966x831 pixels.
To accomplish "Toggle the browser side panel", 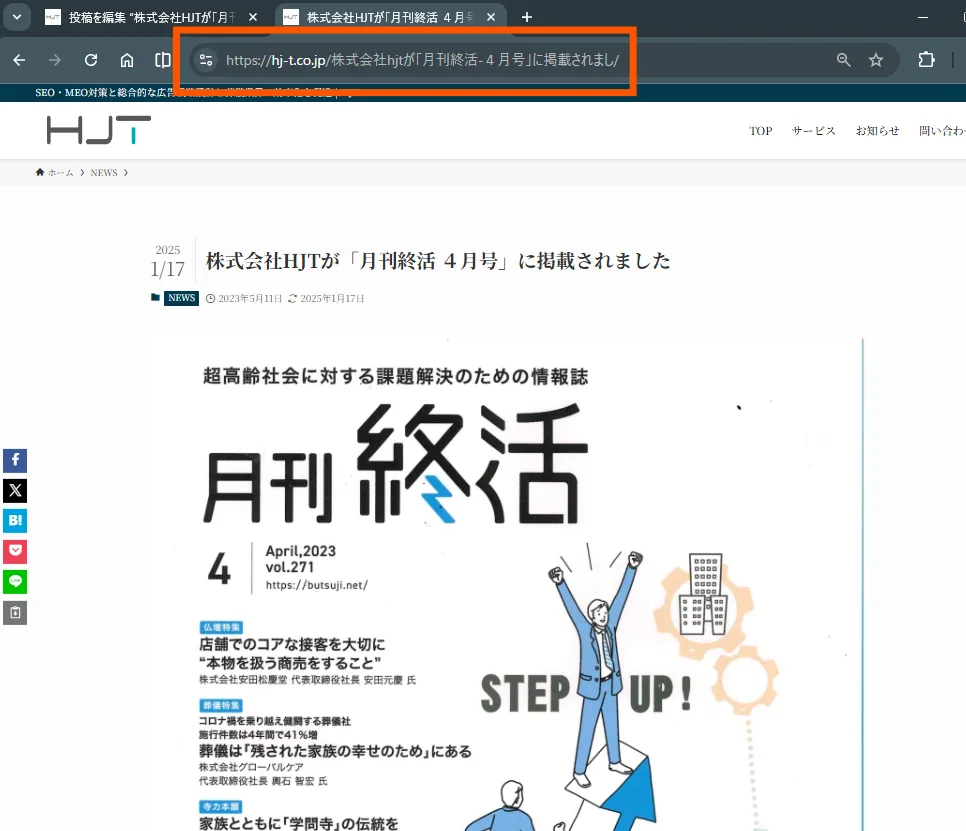I will (x=163, y=60).
